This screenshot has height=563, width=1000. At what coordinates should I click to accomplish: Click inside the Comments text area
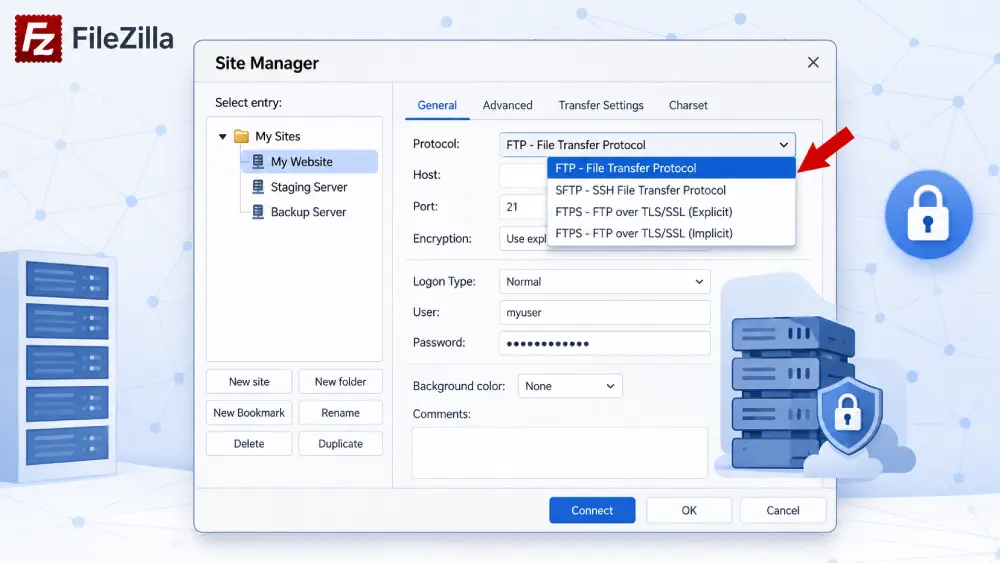tap(559, 453)
